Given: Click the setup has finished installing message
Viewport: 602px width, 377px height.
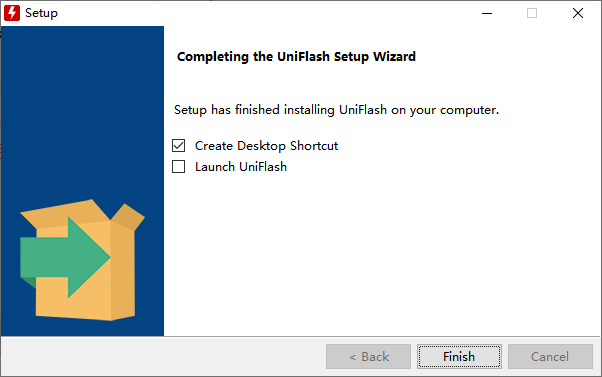Looking at the screenshot, I should click(336, 110).
